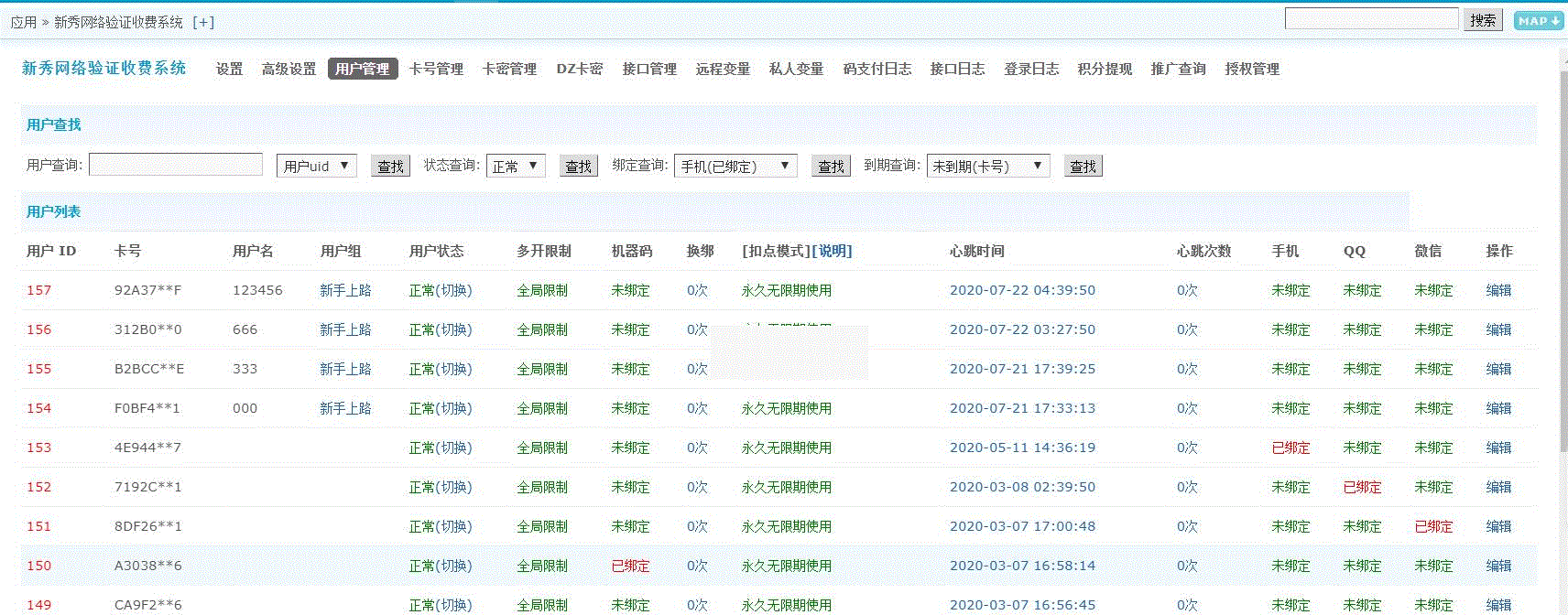The image size is (1568, 615).
Task: Switch to the 卡号管理 tab
Action: tap(436, 69)
